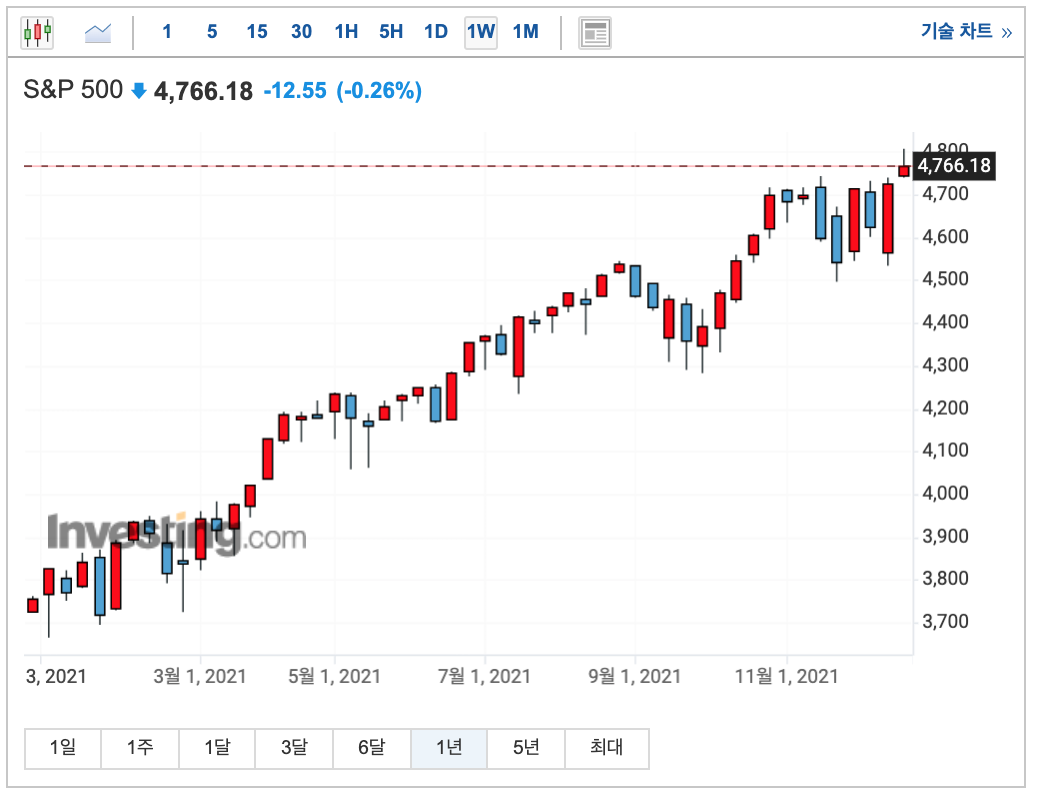Click the 4,766.18 price value in header
This screenshot has height=806, width=1042.
tap(203, 91)
